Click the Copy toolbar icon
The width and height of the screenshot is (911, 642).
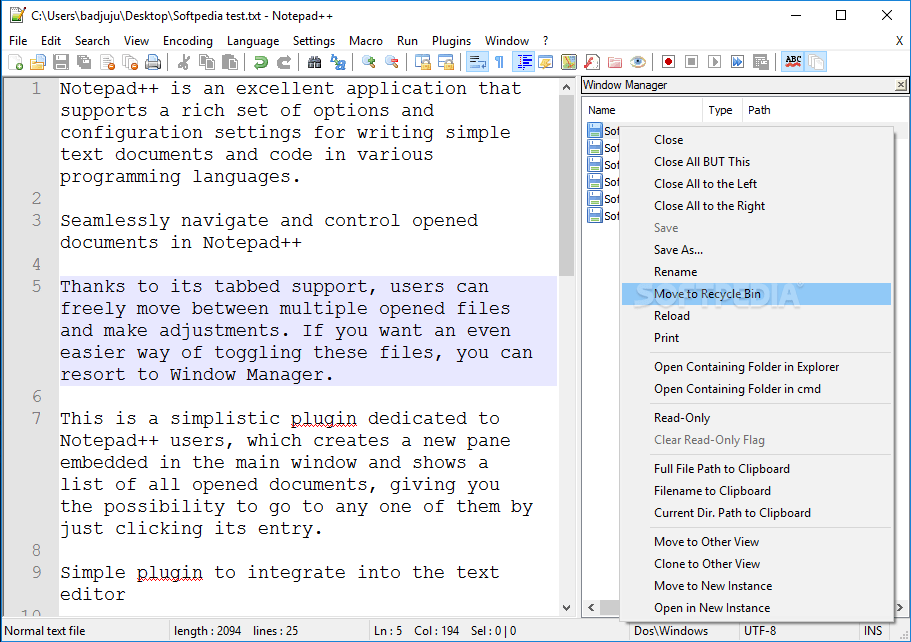[x=207, y=62]
